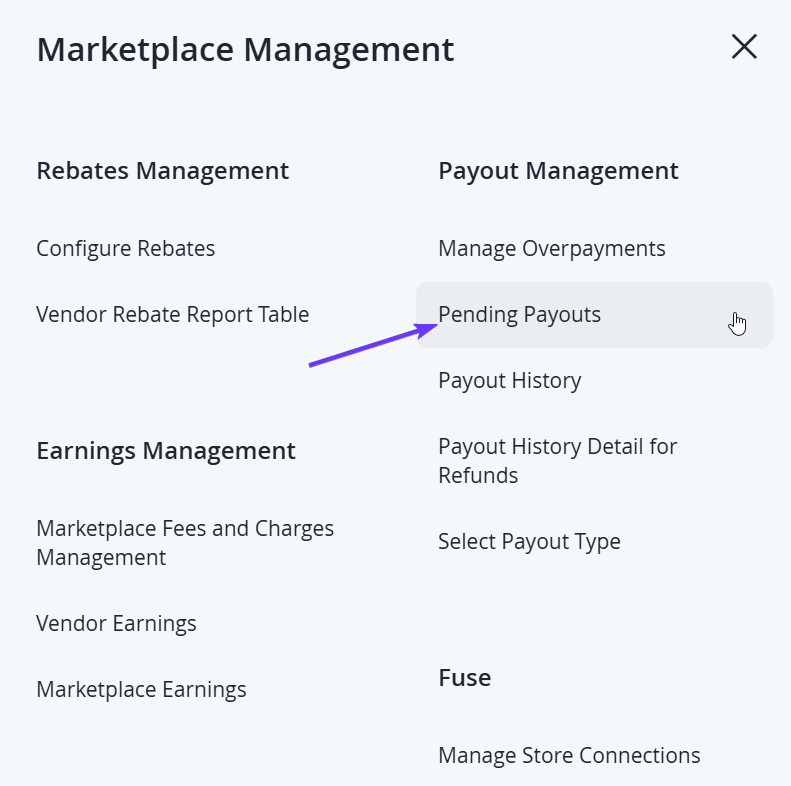Open the Vendor Rebate Report Table

(173, 315)
